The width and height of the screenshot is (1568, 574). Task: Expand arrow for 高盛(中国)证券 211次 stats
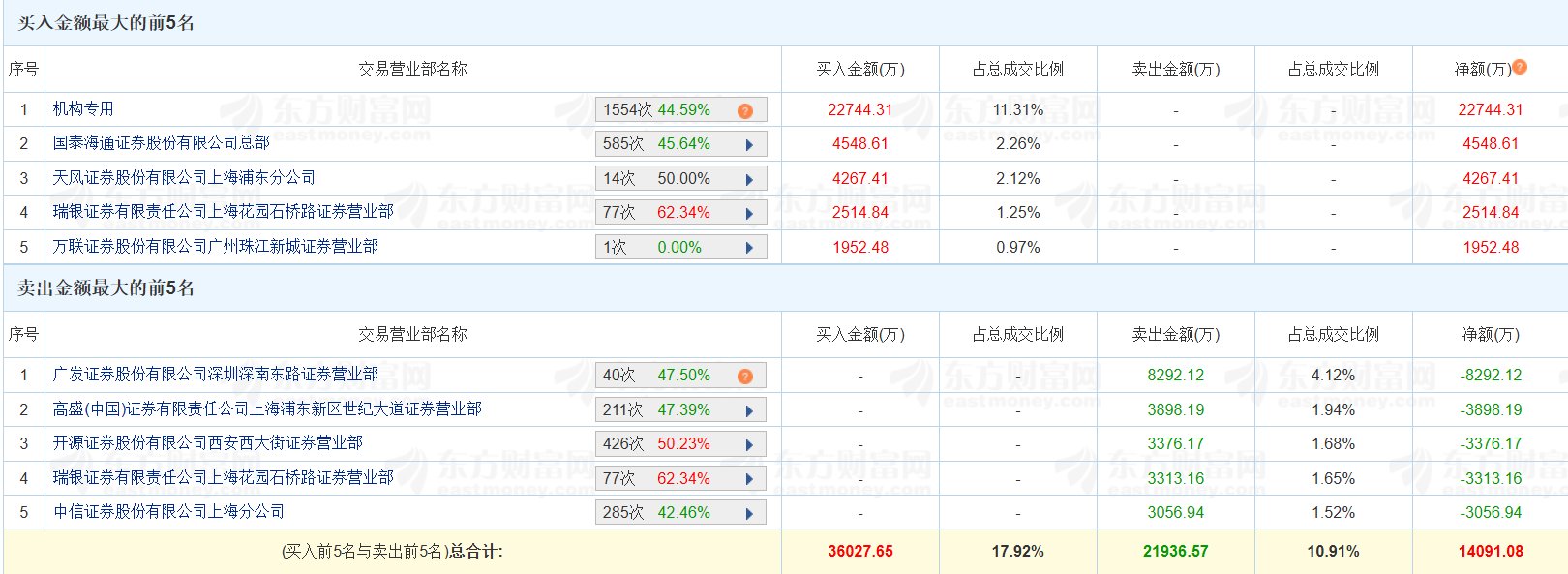pyautogui.click(x=749, y=411)
